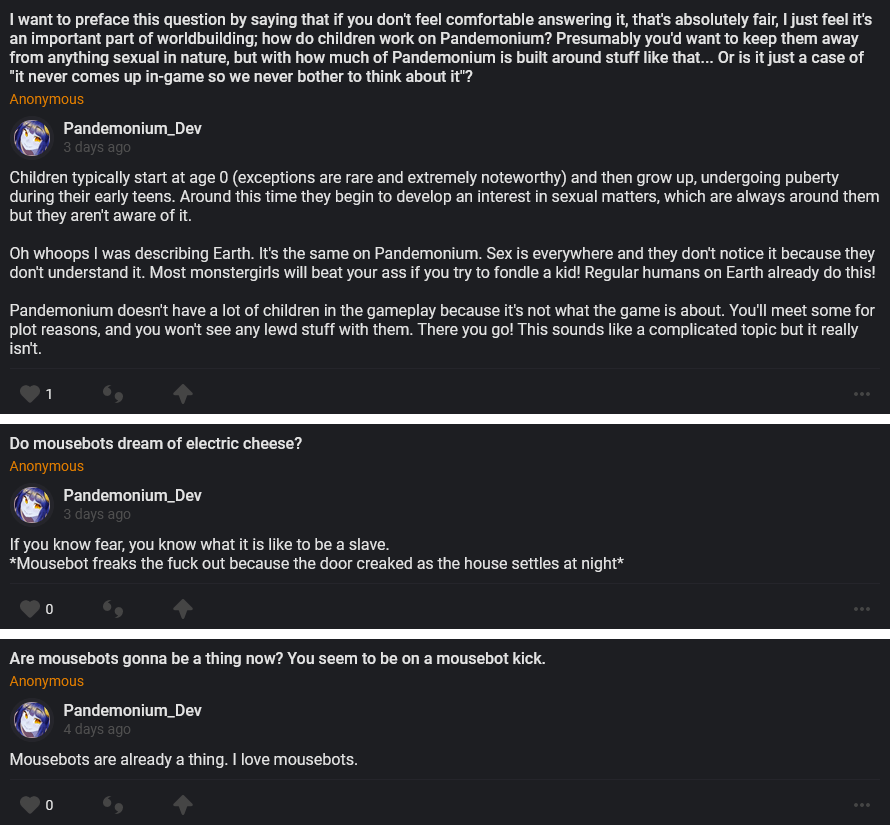Viewport: 890px width, 825px height.
Task: Open "Are mousebots gonna be a thing" question
Action: tap(277, 658)
